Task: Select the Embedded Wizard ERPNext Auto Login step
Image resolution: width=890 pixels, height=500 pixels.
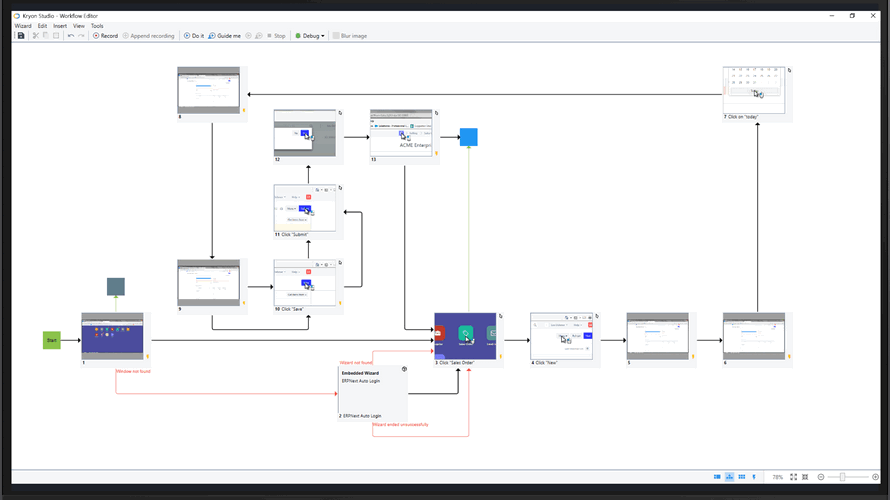Action: (372, 392)
